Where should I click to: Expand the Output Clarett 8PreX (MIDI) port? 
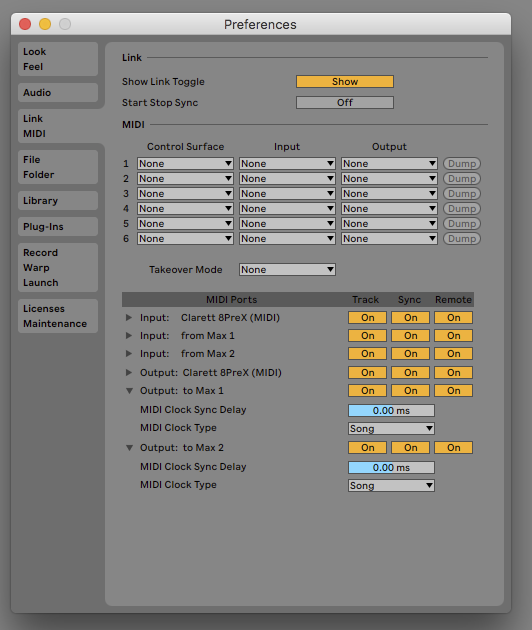129,372
